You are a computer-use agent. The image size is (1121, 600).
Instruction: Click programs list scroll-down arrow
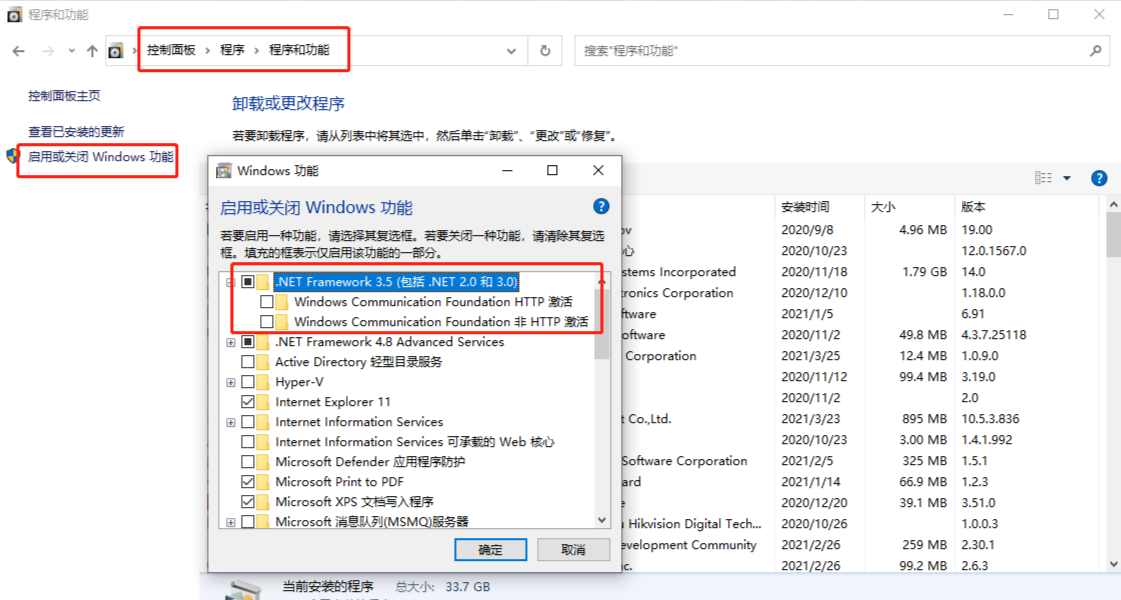[1114, 564]
